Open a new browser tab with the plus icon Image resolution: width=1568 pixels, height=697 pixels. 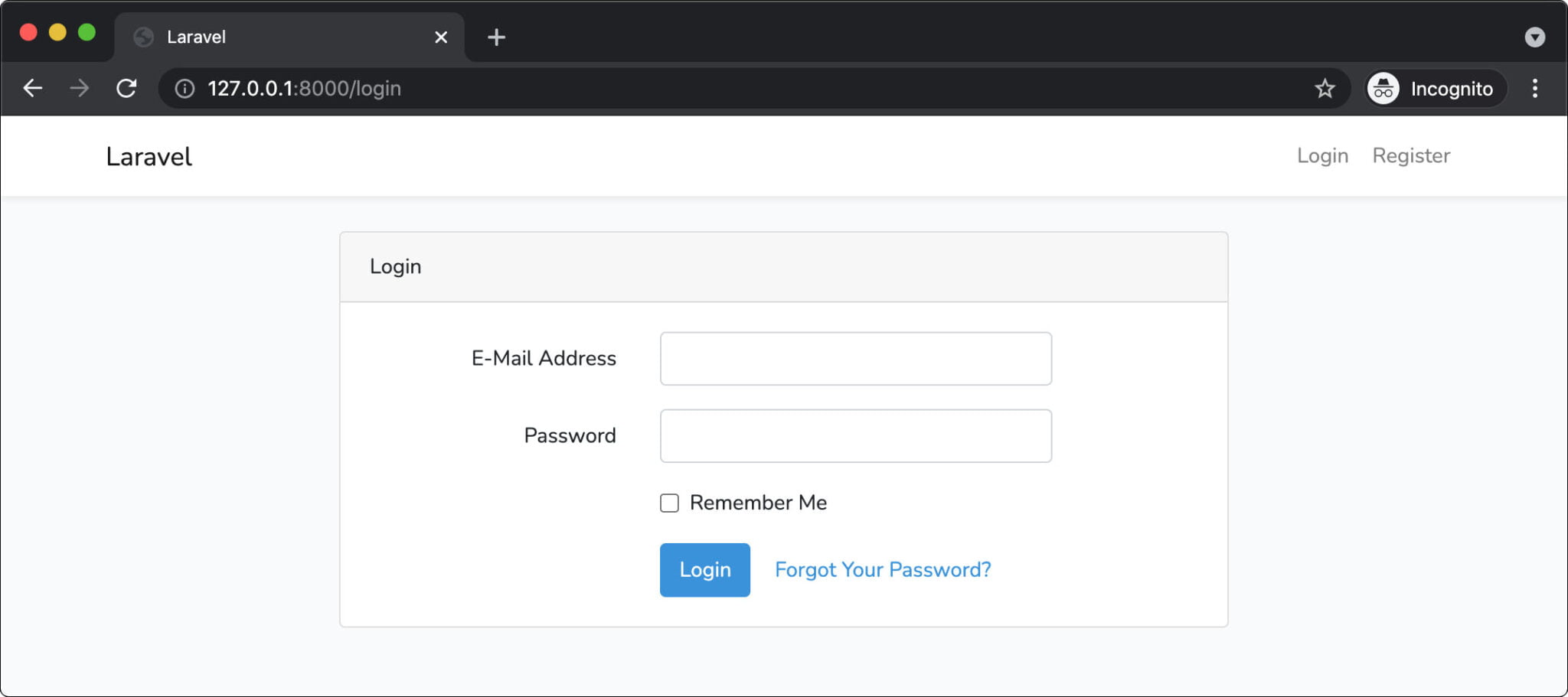(497, 37)
